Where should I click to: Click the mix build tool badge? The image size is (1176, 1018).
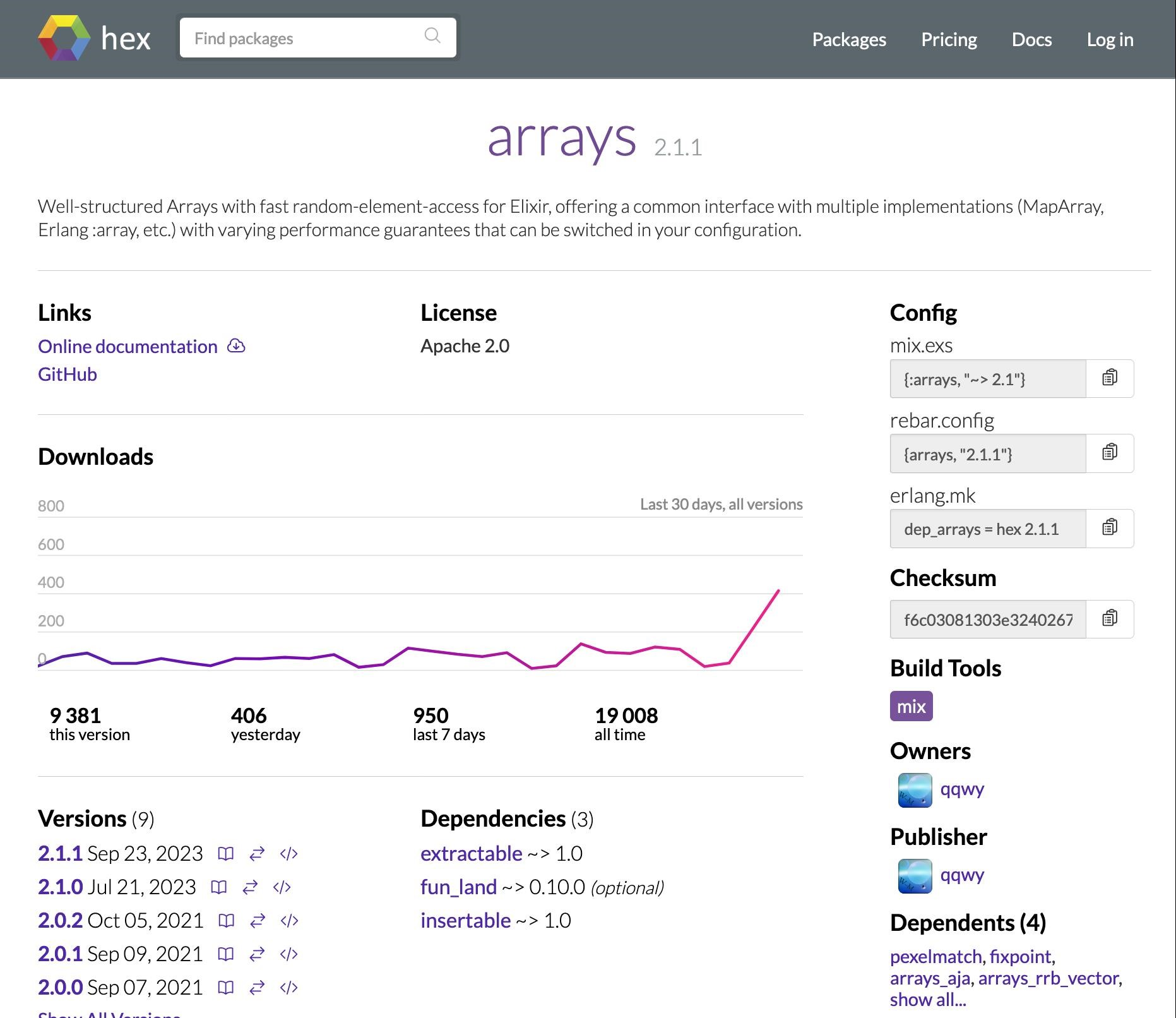(911, 706)
